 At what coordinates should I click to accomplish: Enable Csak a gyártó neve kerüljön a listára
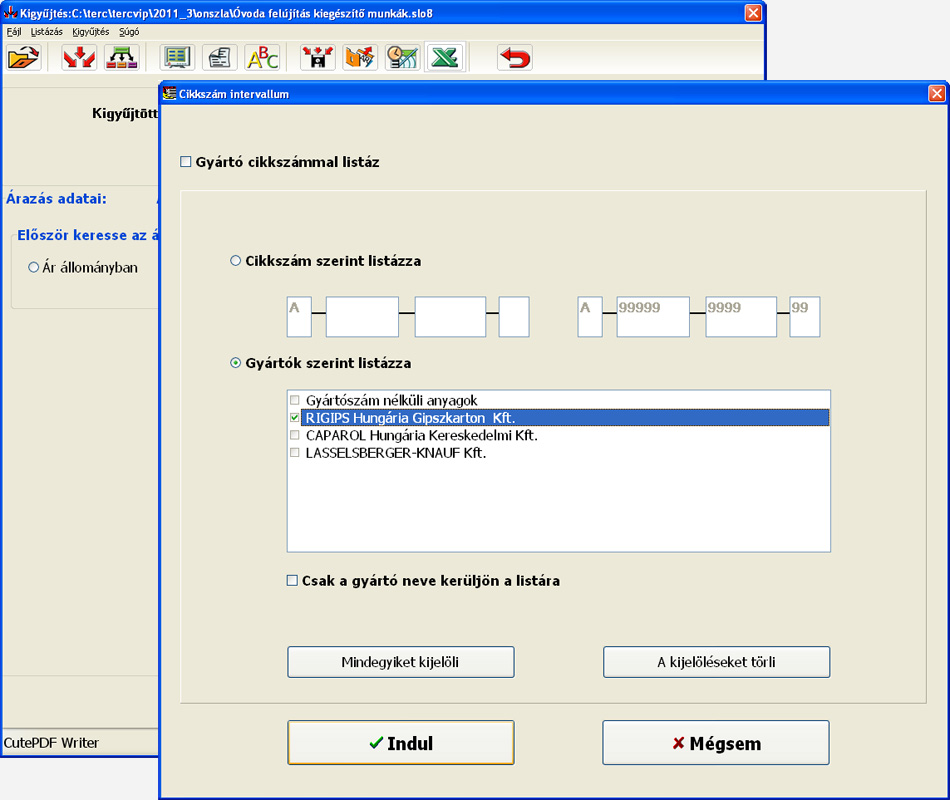292,581
